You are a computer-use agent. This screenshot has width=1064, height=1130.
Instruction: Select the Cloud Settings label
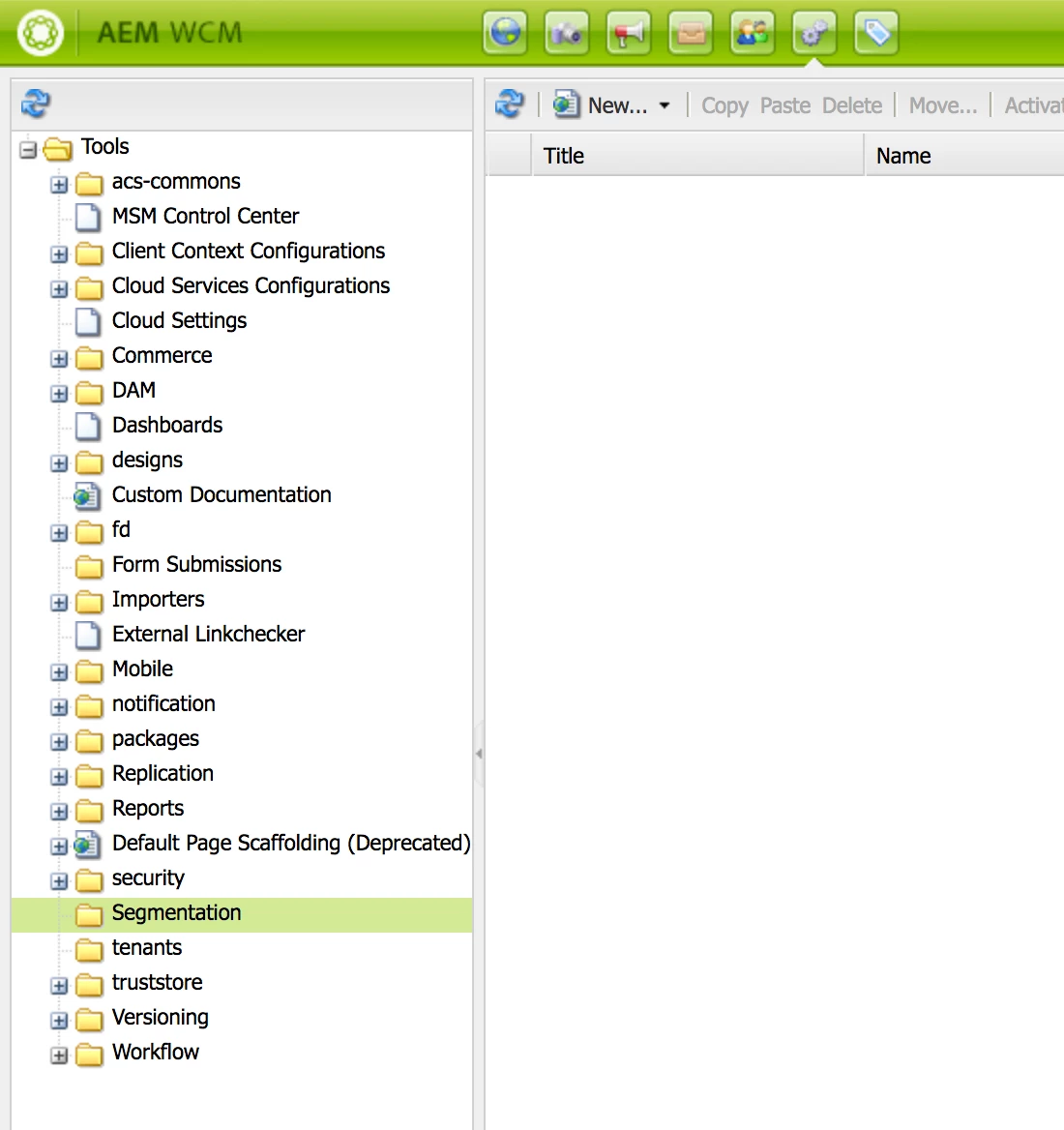tap(179, 320)
